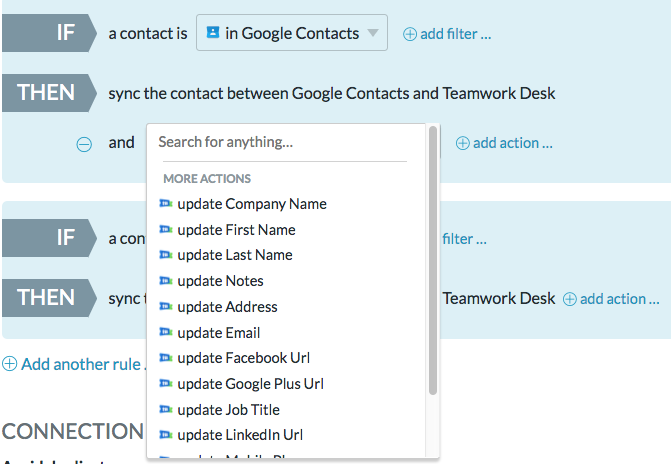Choose 'update Job Title' from list
671x464 pixels.
pyautogui.click(x=219, y=410)
